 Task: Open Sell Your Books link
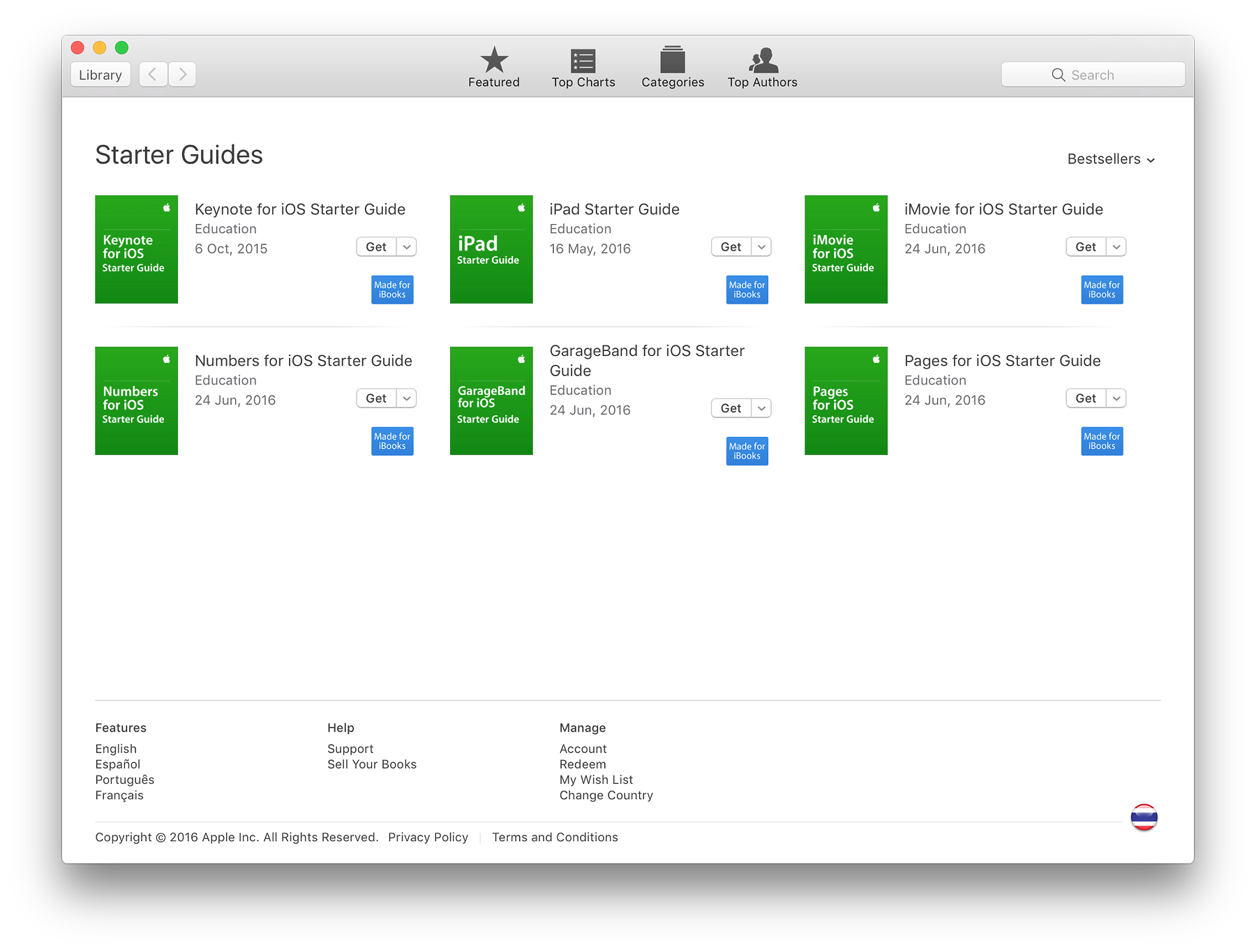click(x=372, y=764)
